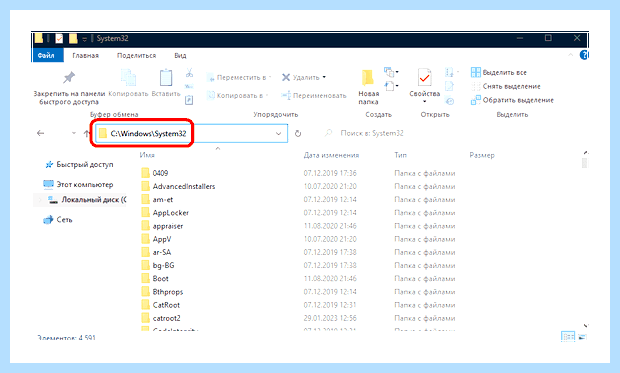
Task: Switch to the Поделиться tab
Action: pyautogui.click(x=136, y=55)
